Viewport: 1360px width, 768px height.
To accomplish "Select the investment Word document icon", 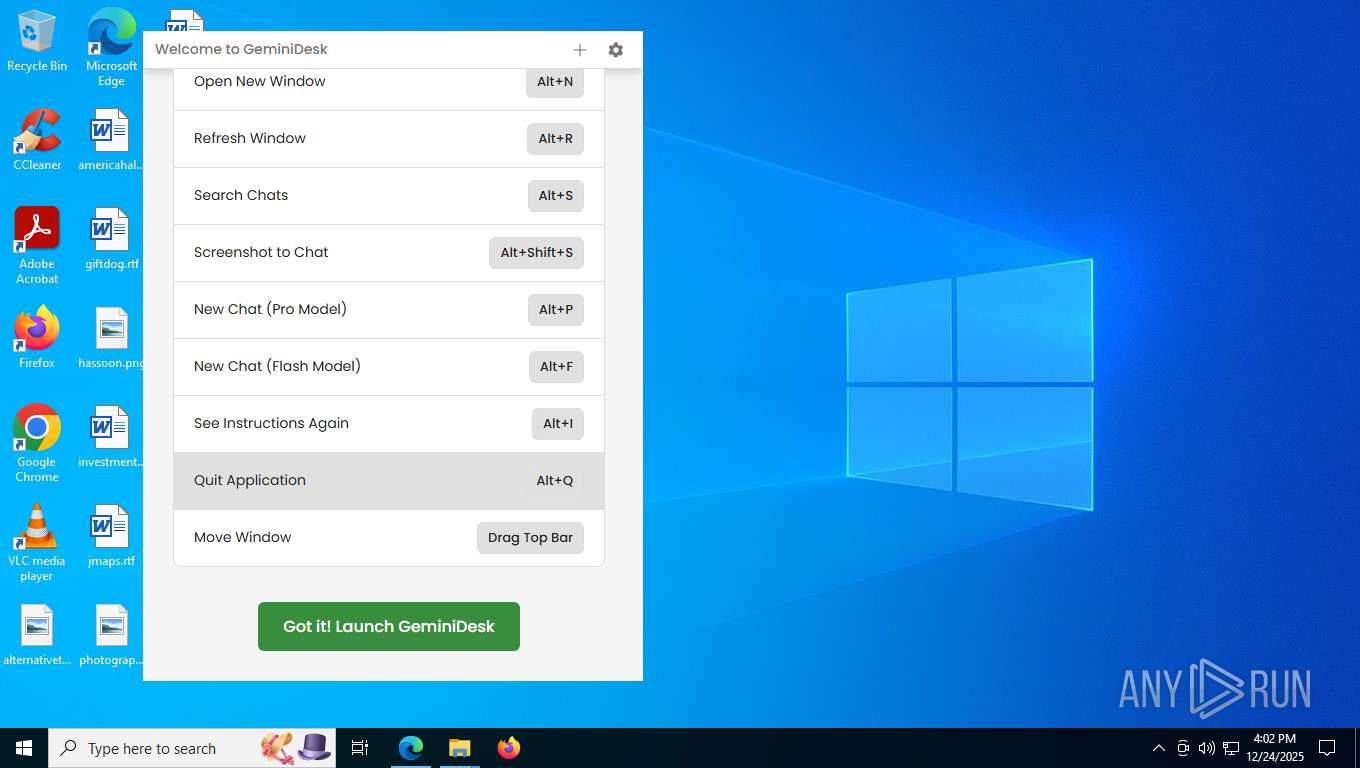I will coord(111,437).
